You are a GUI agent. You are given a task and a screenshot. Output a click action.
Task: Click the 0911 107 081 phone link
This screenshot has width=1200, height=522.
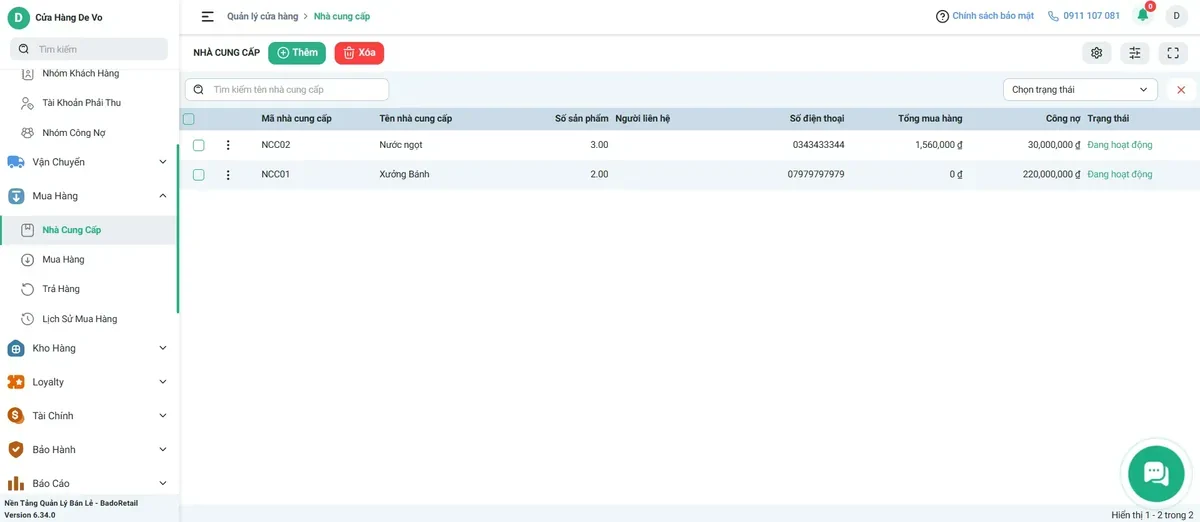[1091, 16]
